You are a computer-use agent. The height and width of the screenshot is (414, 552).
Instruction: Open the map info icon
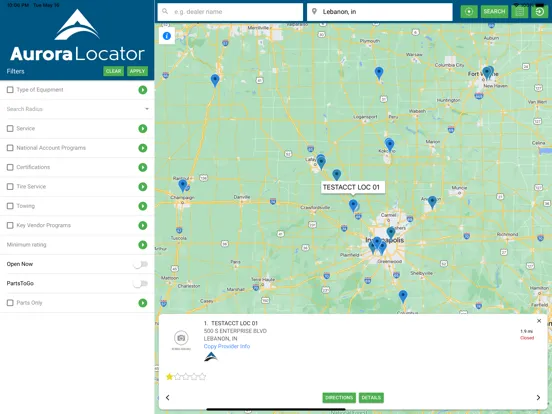tap(167, 36)
